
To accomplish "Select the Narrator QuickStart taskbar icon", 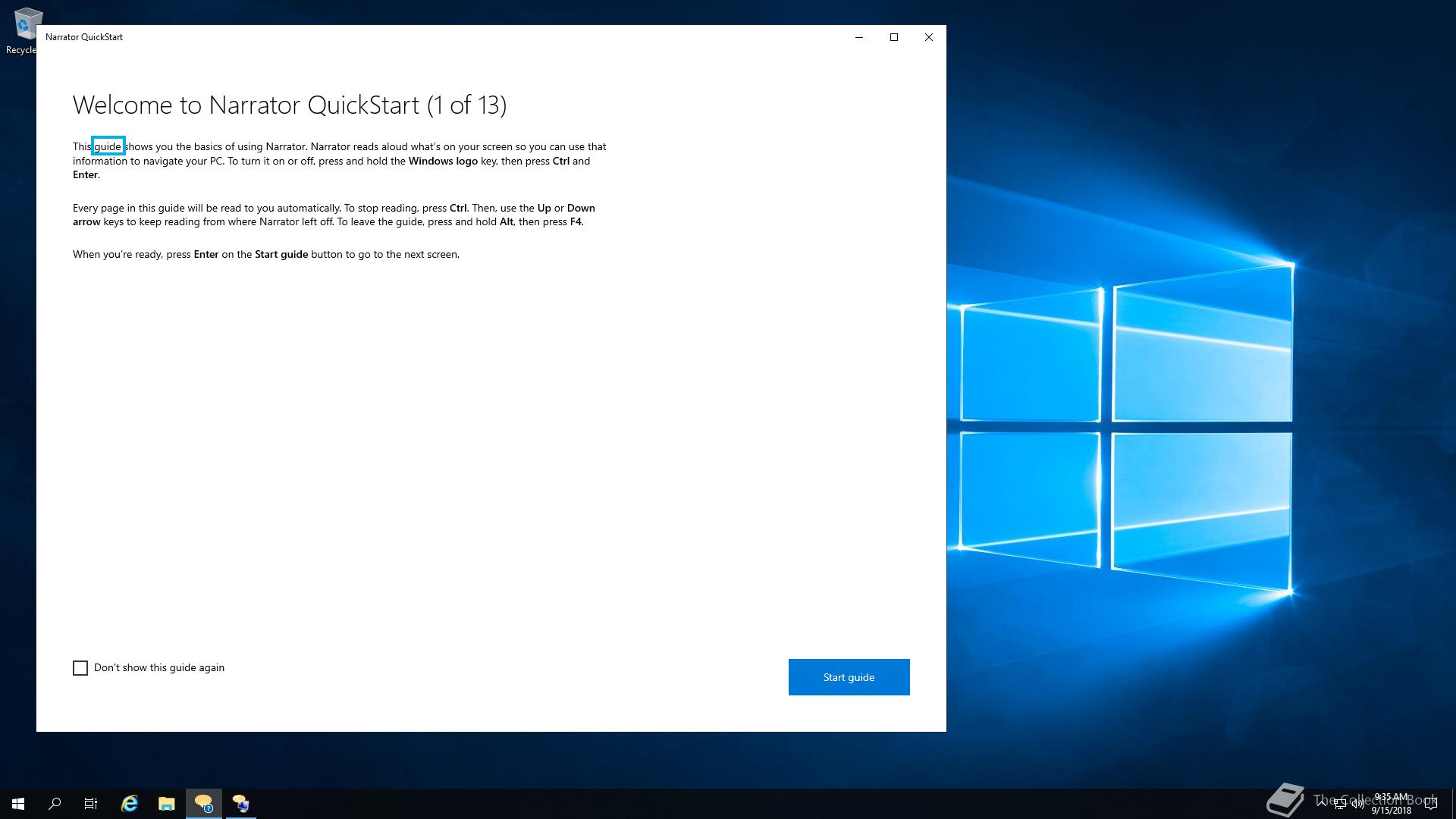I will tap(203, 804).
